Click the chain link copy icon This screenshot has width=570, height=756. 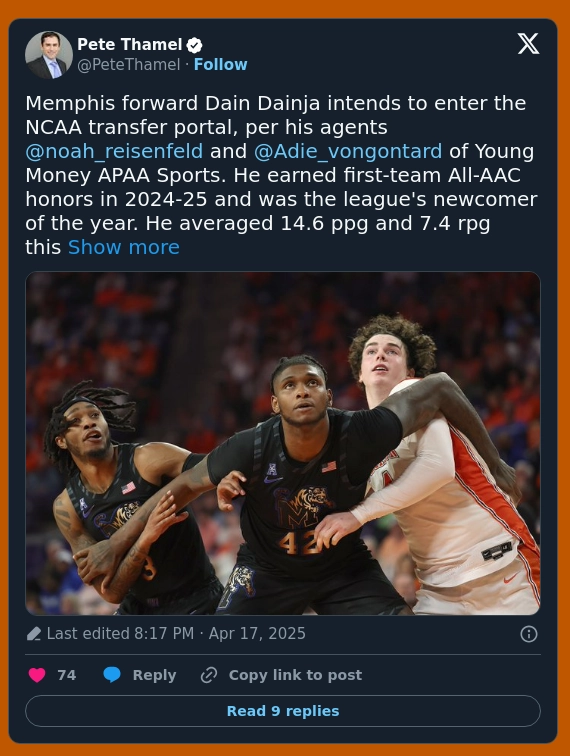(x=209, y=675)
